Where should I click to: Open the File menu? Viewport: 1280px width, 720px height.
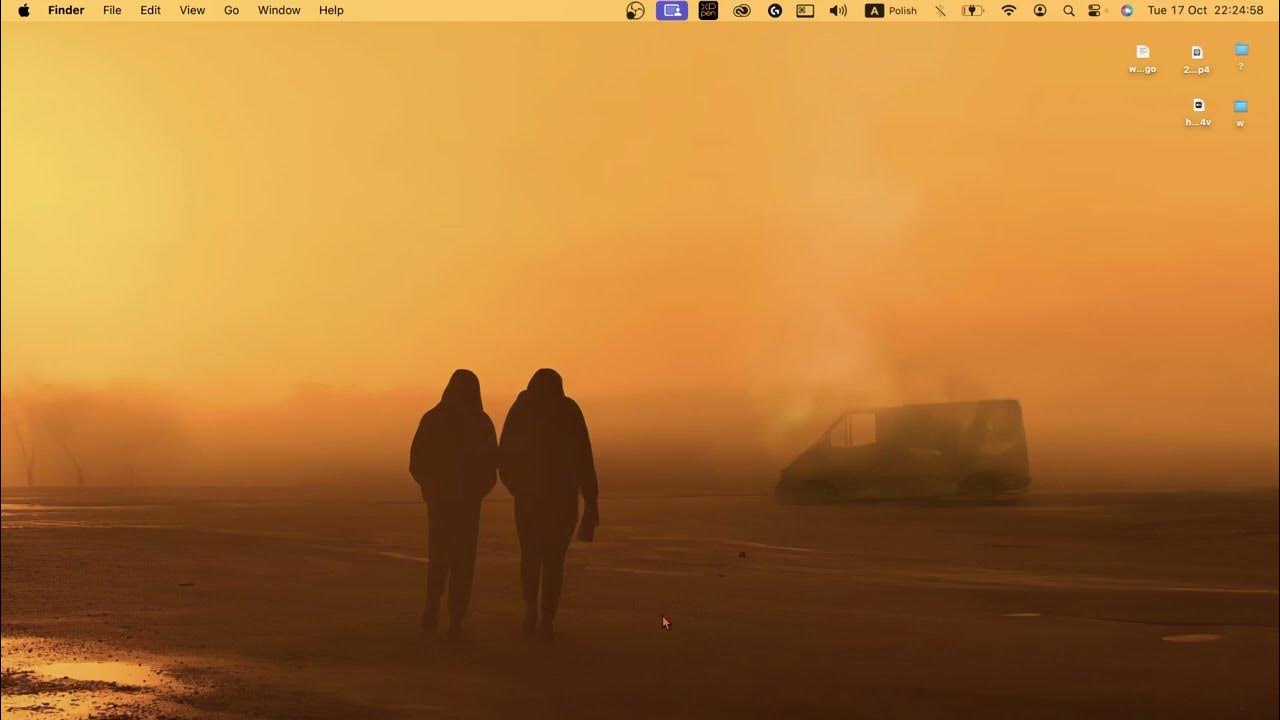pyautogui.click(x=112, y=11)
